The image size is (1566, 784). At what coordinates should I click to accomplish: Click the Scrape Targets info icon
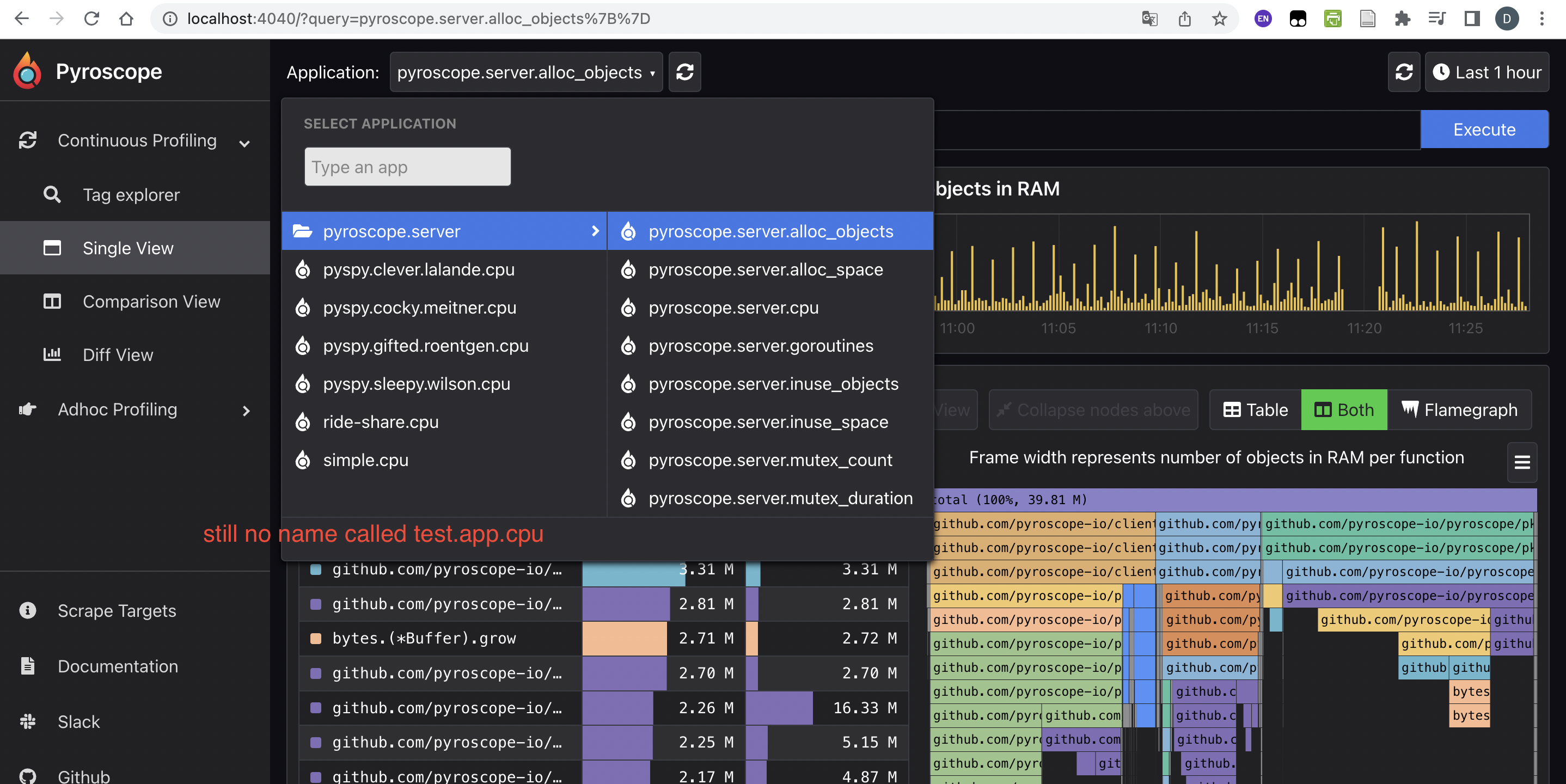point(27,610)
